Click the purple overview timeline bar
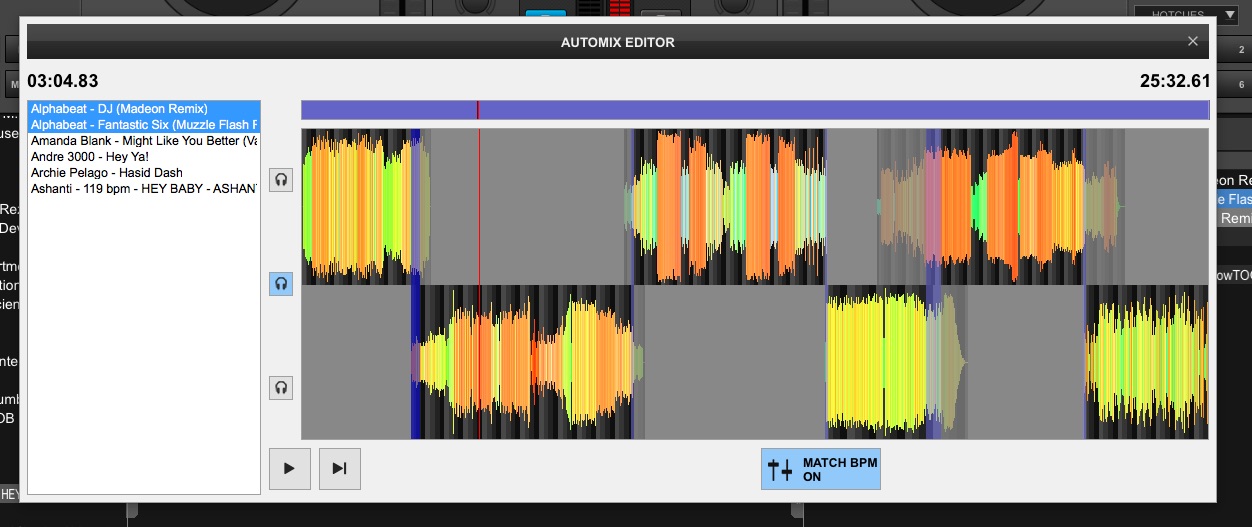Viewport: 1252px width, 527px height. 755,110
